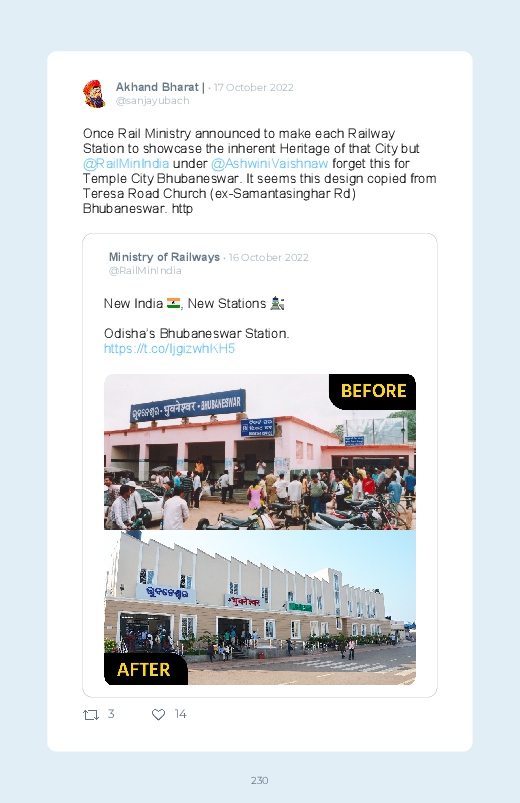The width and height of the screenshot is (520, 803).
Task: Open Akhand Bharat profile avatar
Action: [94, 94]
